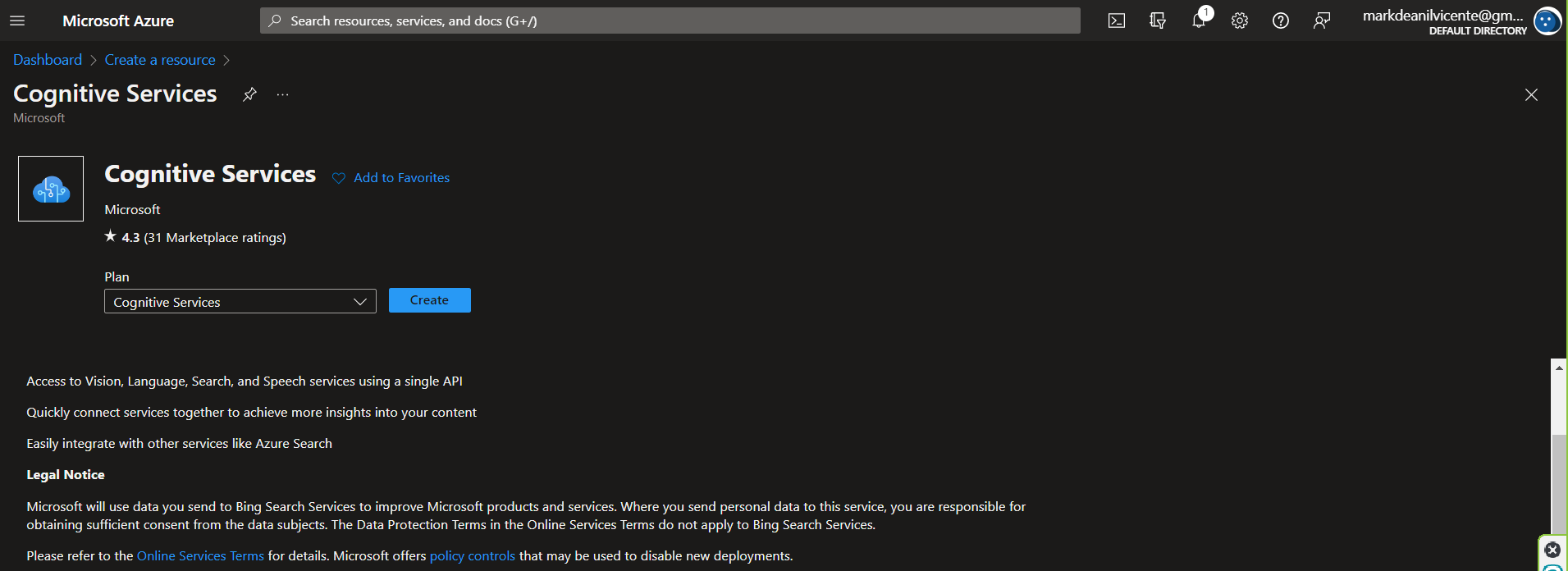Go to Create a resource breadcrumb
The height and width of the screenshot is (571, 1568).
[x=160, y=60]
